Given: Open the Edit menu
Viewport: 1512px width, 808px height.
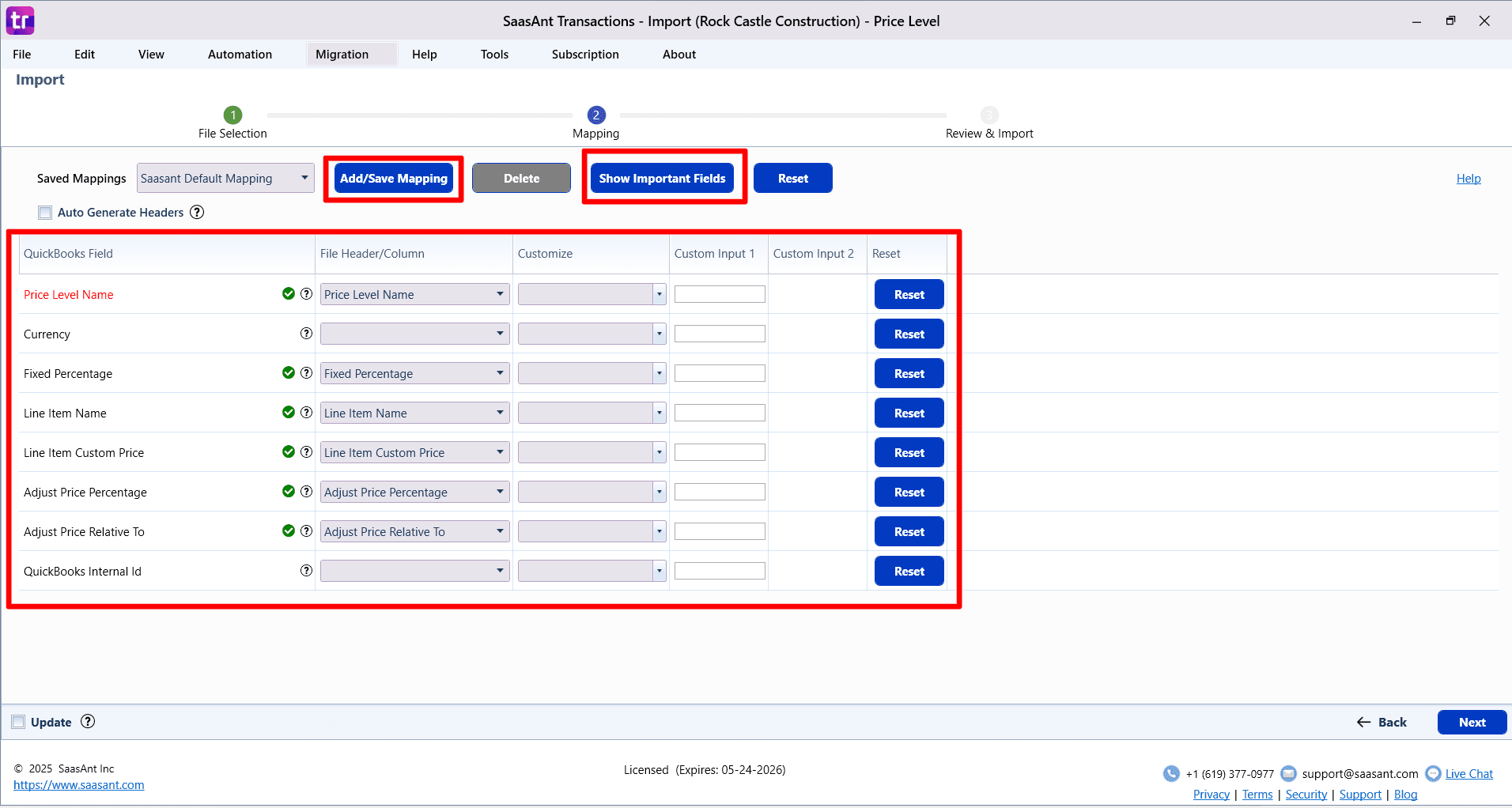Looking at the screenshot, I should [x=85, y=55].
